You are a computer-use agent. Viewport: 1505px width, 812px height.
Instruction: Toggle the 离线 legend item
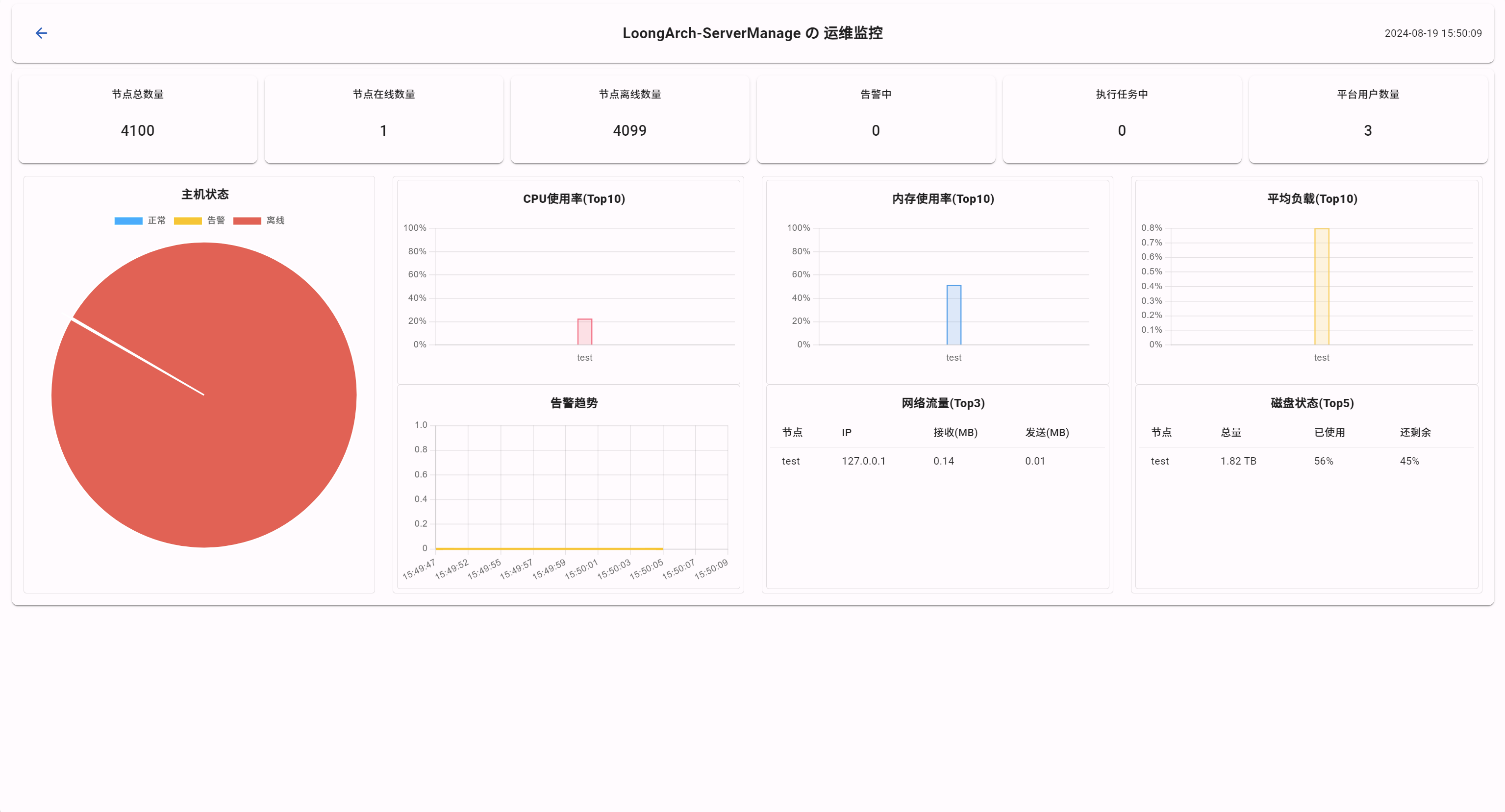pos(275,220)
